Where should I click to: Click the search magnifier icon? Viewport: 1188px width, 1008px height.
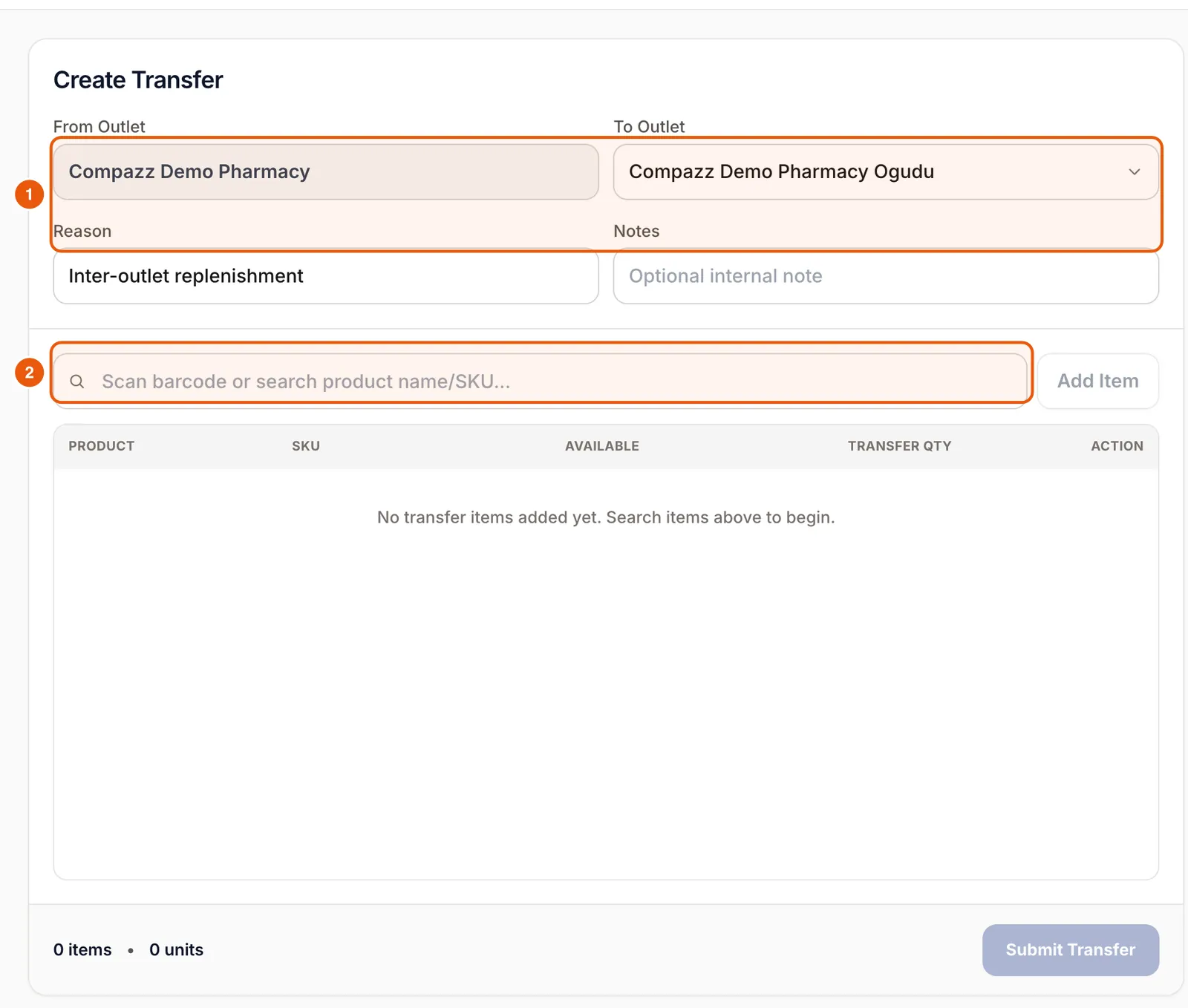pyautogui.click(x=77, y=382)
